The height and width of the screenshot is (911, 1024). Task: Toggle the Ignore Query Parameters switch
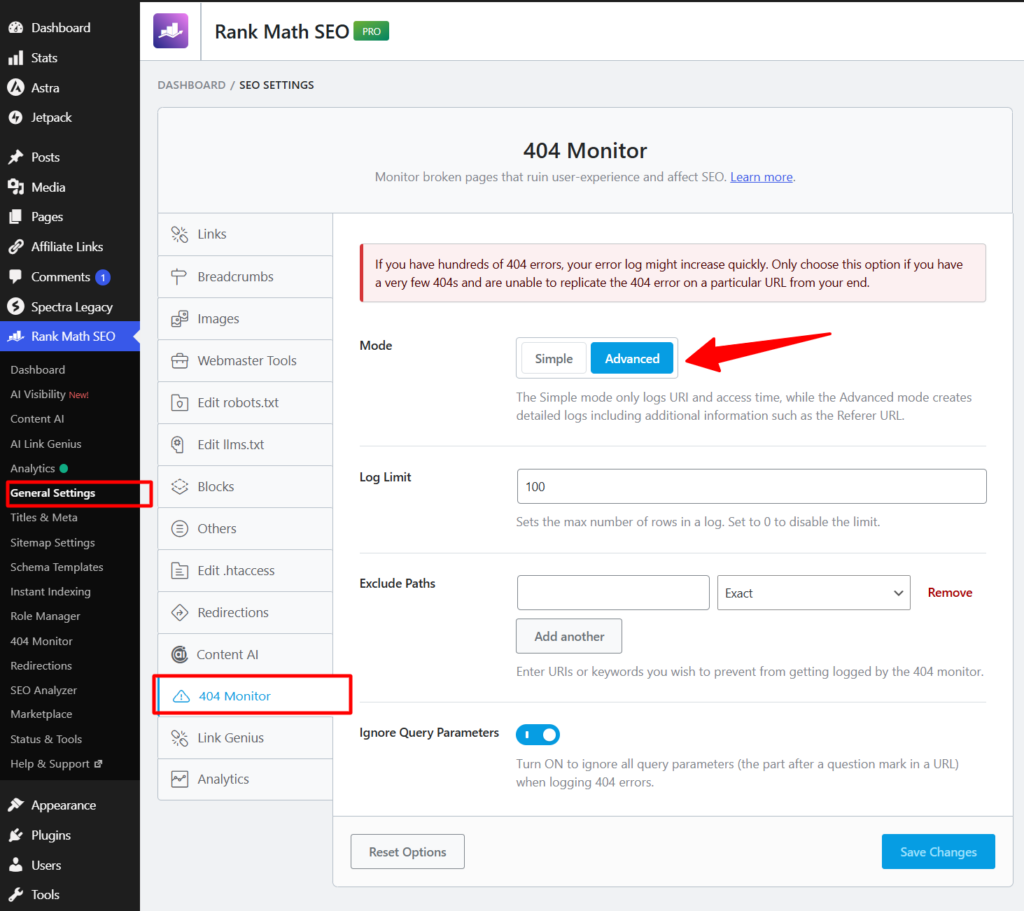coord(537,735)
